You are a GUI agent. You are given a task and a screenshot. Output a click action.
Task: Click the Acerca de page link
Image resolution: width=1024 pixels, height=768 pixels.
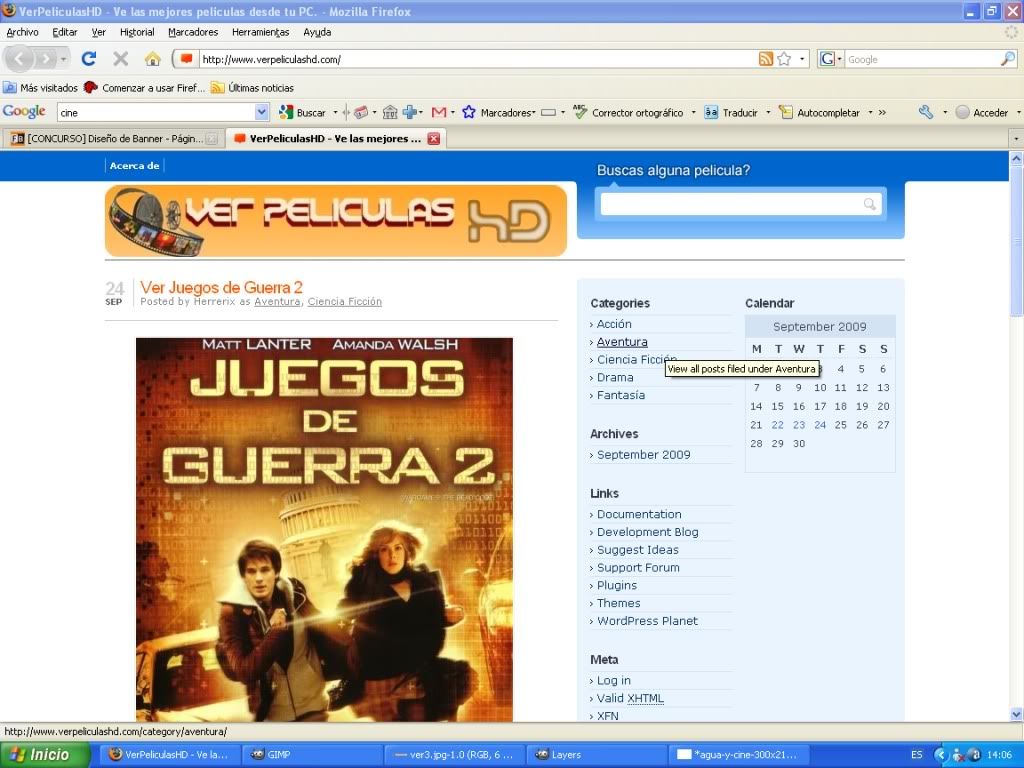point(135,166)
